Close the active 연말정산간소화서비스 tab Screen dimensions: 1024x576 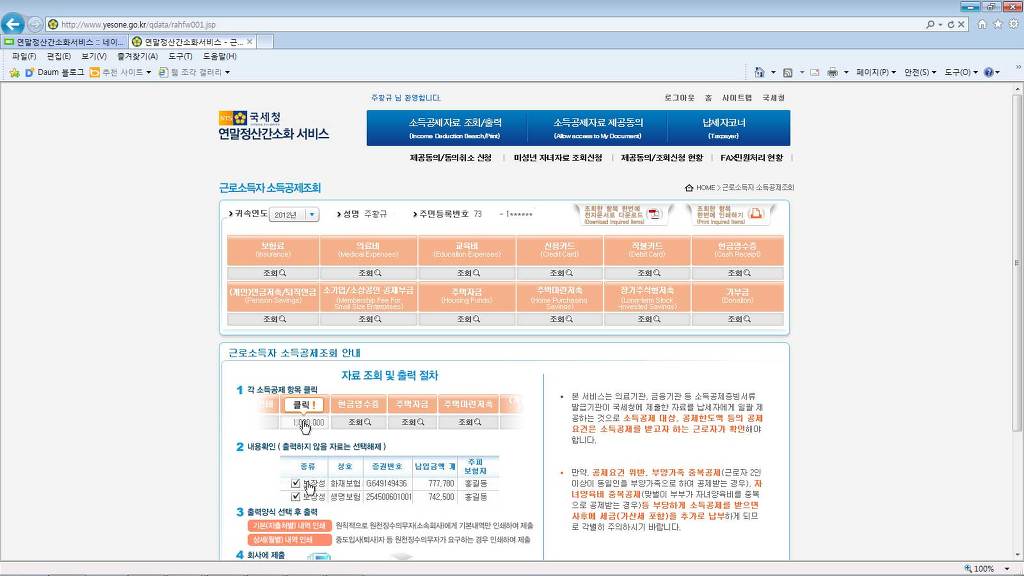point(249,42)
